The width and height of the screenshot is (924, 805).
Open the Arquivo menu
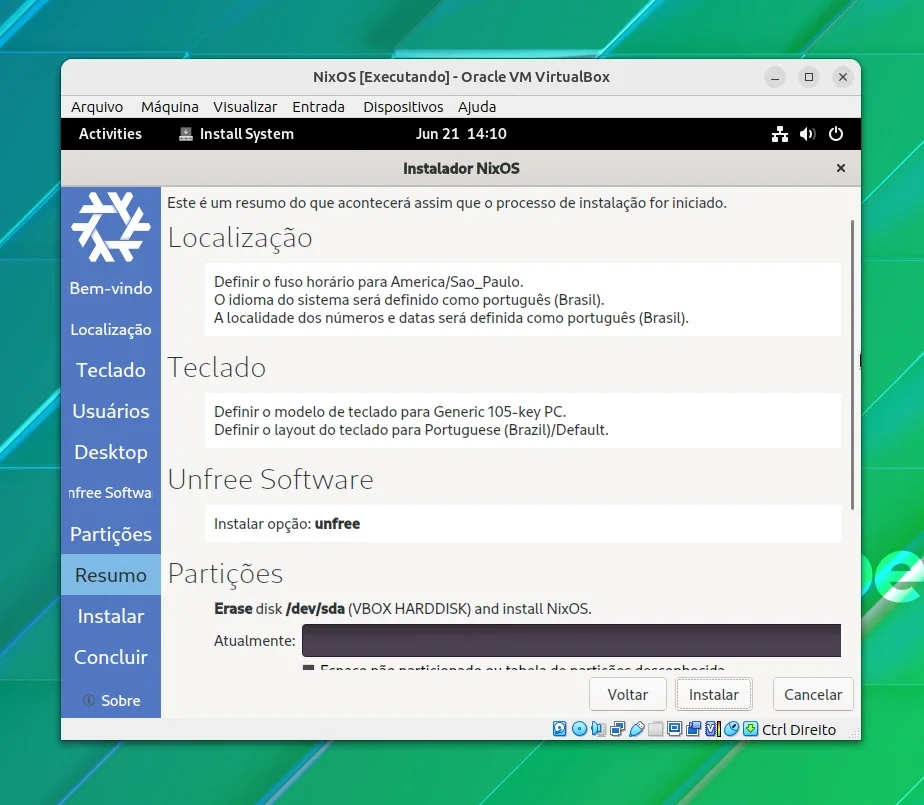(97, 107)
